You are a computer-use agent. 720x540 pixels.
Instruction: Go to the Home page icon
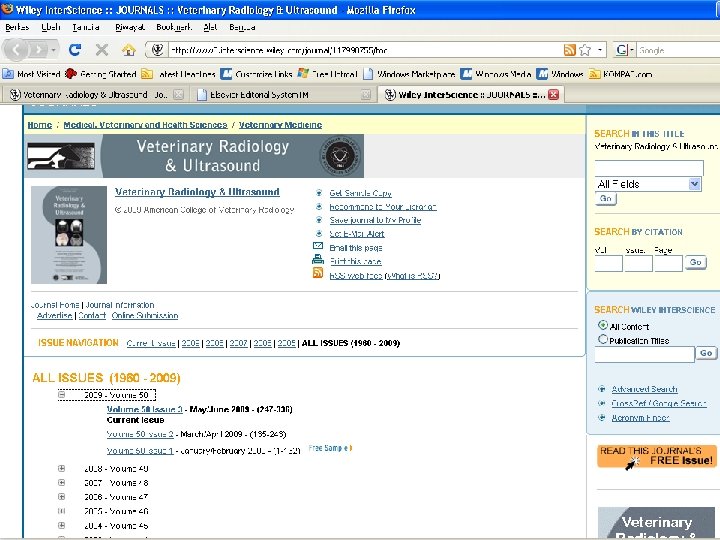click(129, 50)
